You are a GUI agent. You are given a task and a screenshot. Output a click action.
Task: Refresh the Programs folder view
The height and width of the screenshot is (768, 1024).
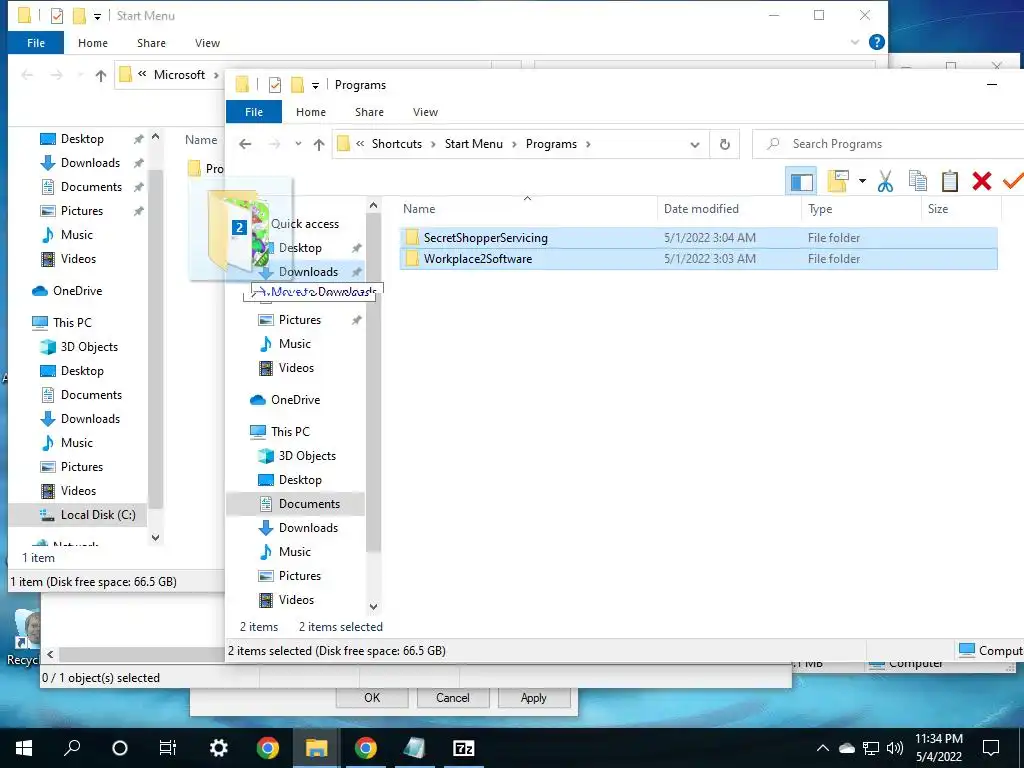tap(724, 144)
